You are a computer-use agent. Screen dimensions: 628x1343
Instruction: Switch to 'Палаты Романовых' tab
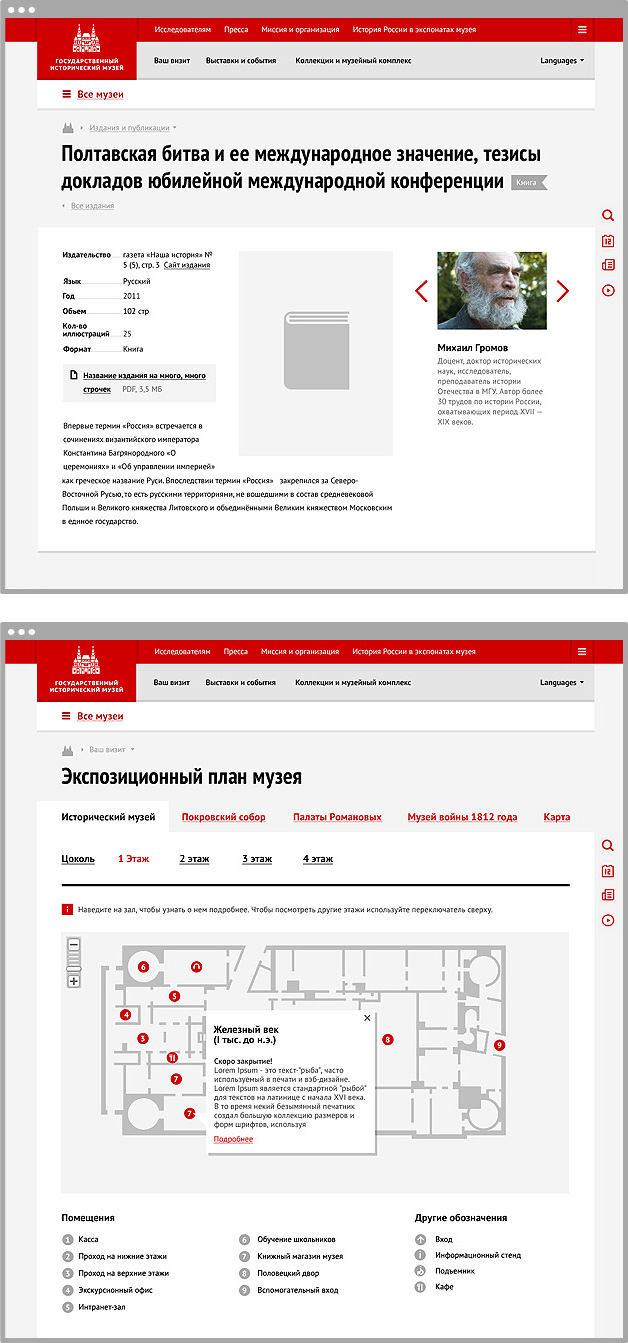337,817
